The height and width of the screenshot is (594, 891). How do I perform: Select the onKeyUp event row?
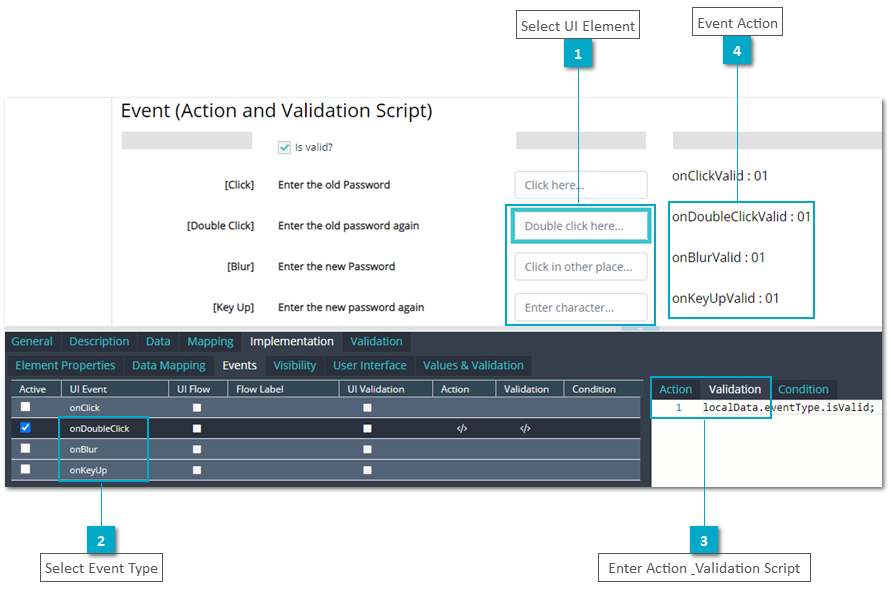(x=326, y=470)
